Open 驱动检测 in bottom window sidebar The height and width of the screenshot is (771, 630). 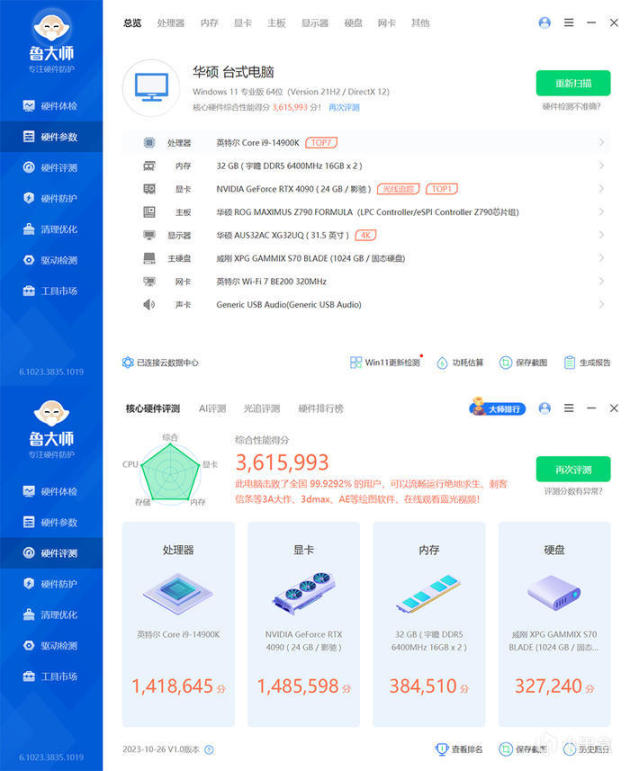[51, 646]
